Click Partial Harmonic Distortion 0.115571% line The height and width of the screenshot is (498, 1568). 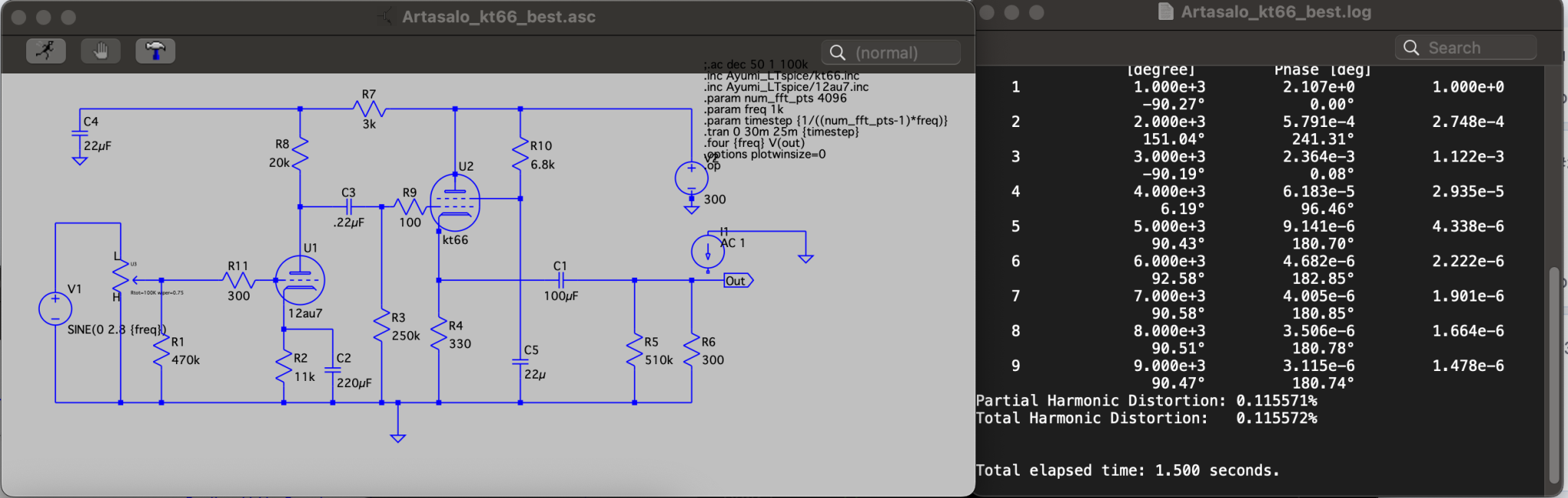[x=1146, y=401]
